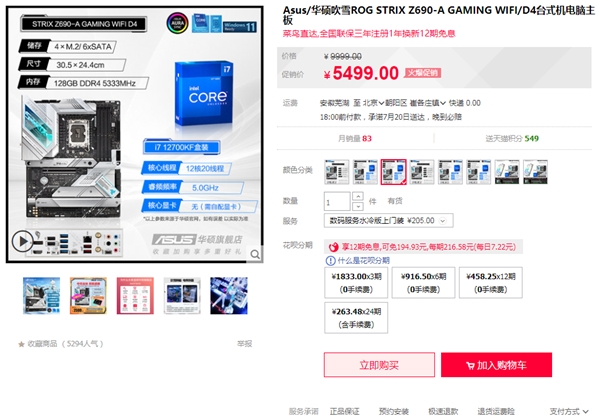
Task: Click the star icon to favorite the product
Action: 21,344
